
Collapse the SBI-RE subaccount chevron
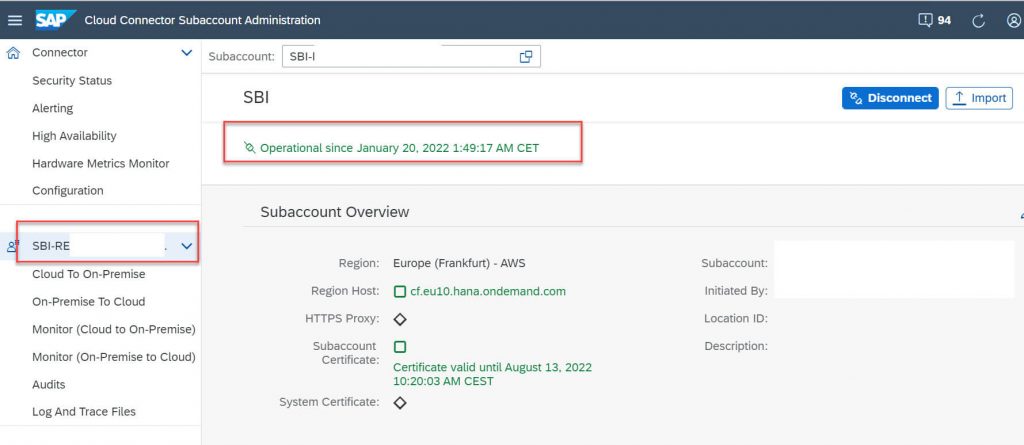coord(186,246)
